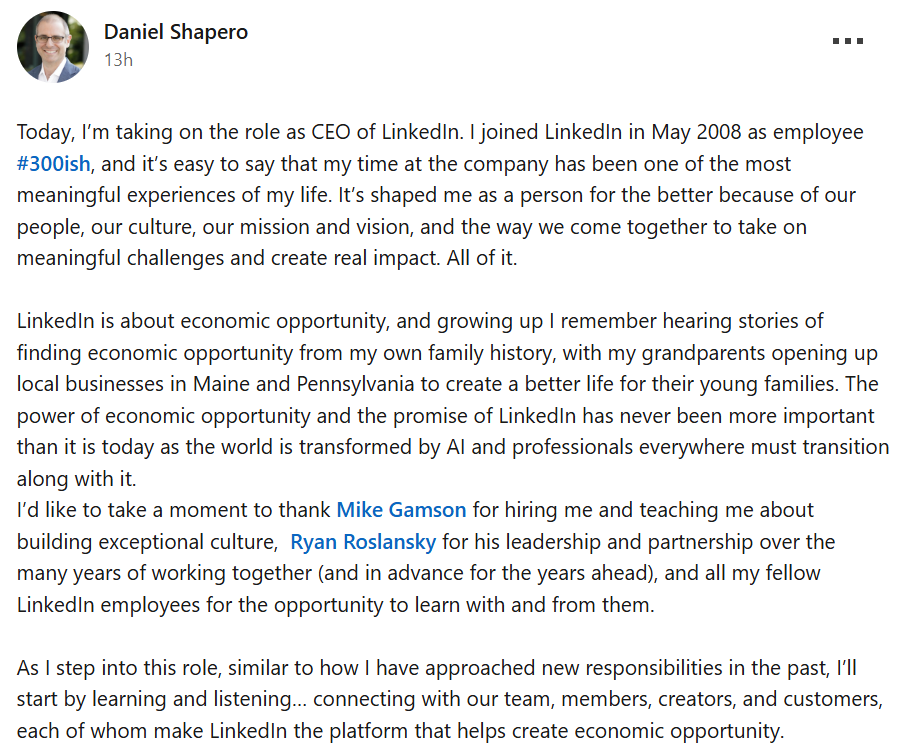Open the #300ish hashtag link
Image resolution: width=897 pixels, height=747 pixels.
[56, 164]
